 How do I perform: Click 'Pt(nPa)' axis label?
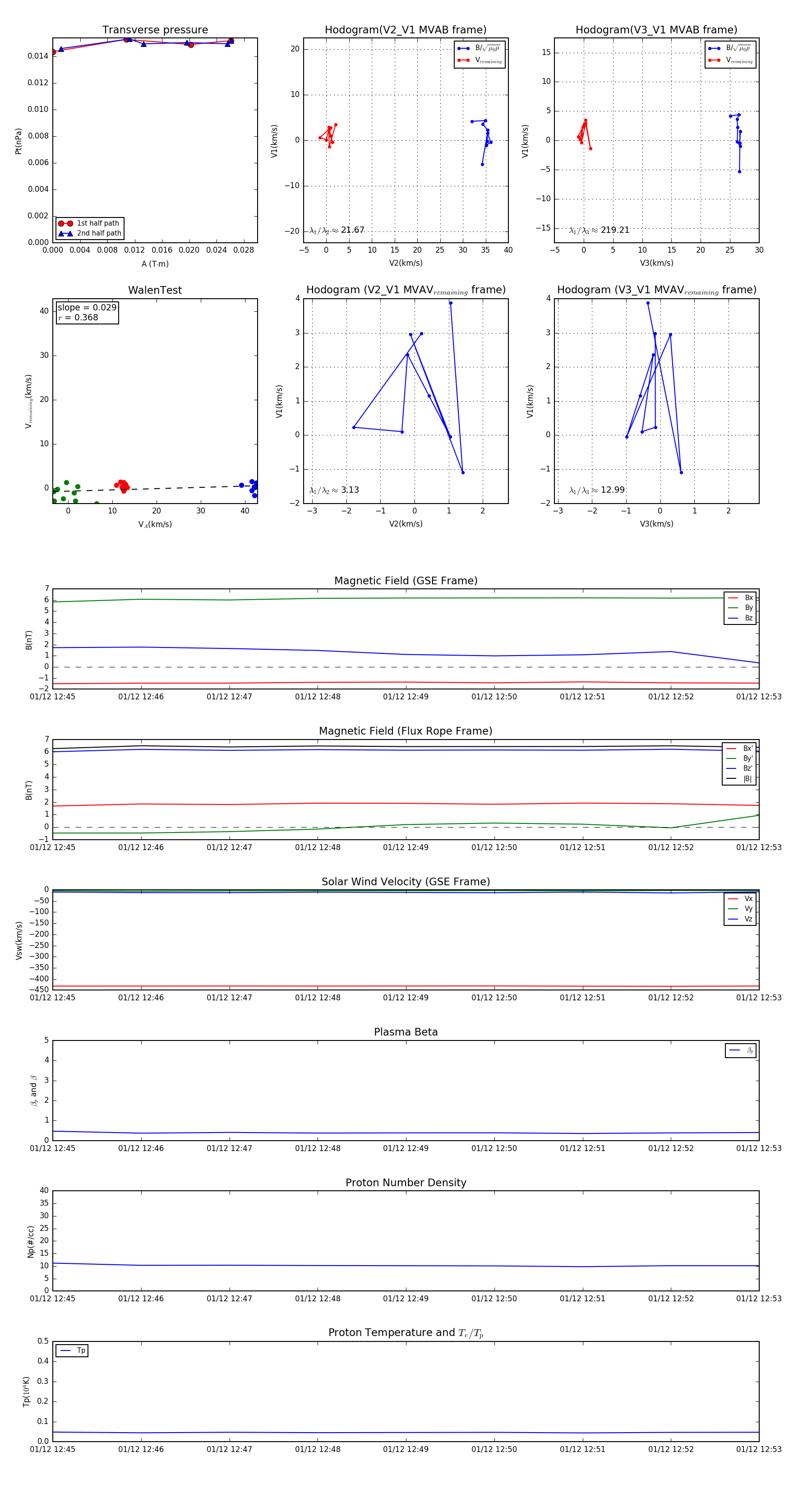tap(18, 141)
